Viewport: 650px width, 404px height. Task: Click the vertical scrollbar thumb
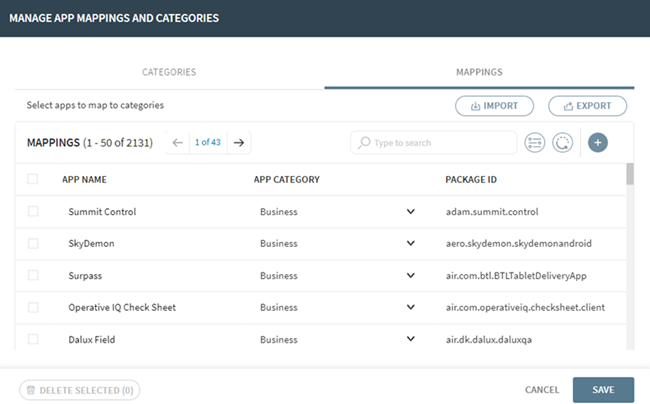pos(630,174)
